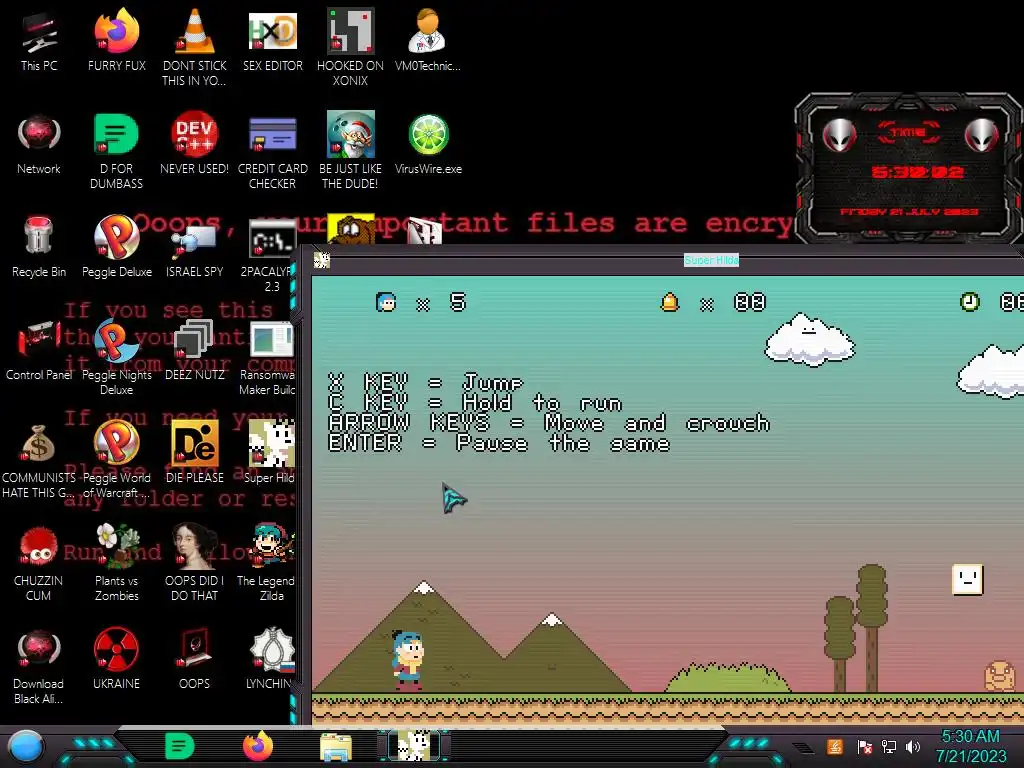Image resolution: width=1024 pixels, height=768 pixels.
Task: Open the 2PACALYPSE 2.3 console shortcut
Action: click(x=270, y=255)
